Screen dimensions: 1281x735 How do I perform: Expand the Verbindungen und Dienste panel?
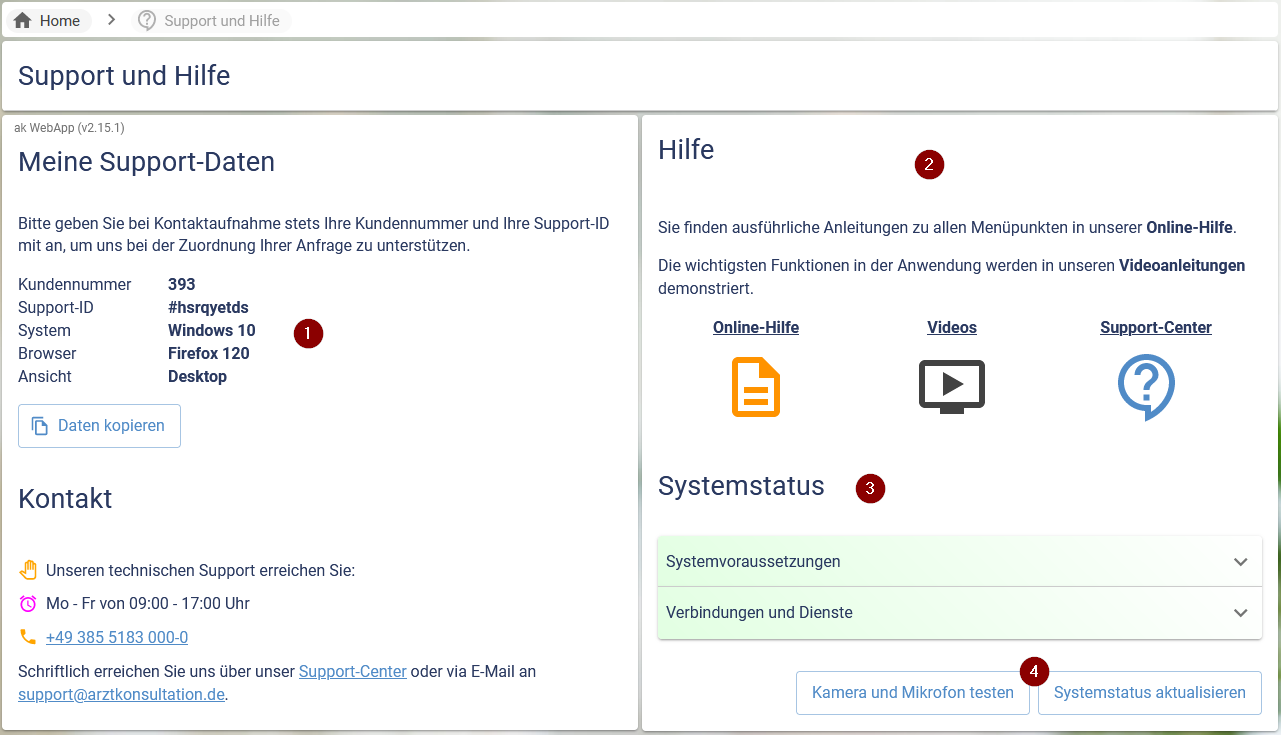click(758, 613)
